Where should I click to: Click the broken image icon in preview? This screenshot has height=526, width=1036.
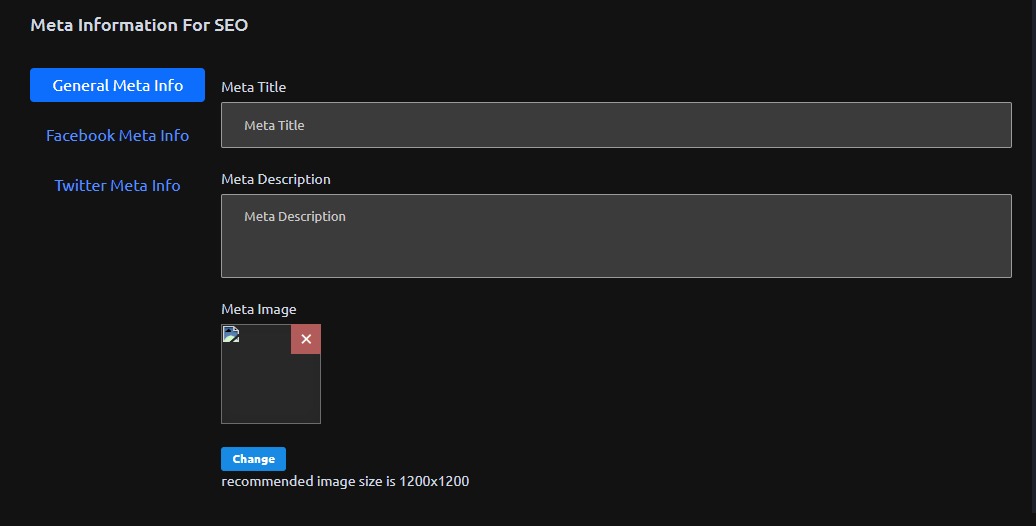pos(231,335)
